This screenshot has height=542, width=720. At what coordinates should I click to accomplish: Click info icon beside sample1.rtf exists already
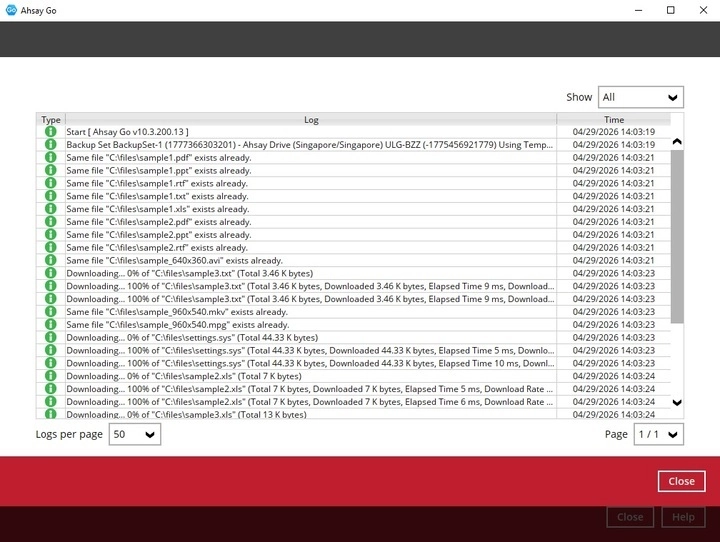(51, 183)
